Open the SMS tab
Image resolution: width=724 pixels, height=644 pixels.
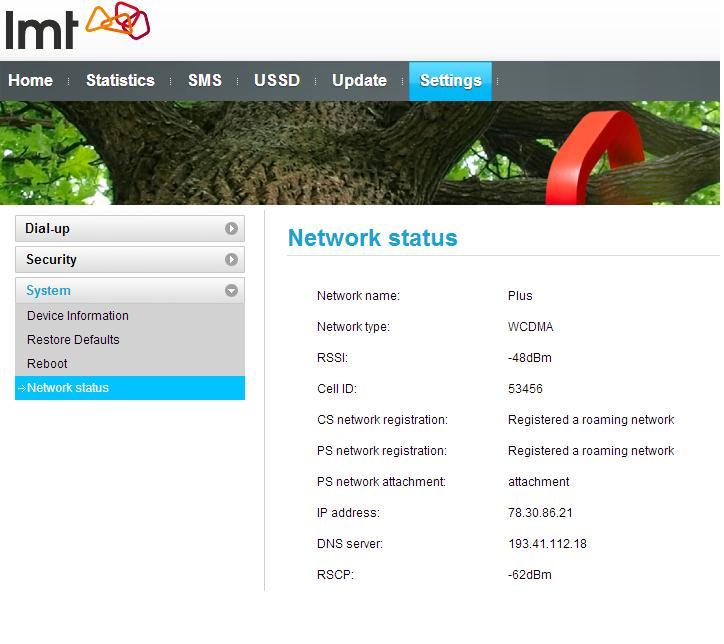205,81
